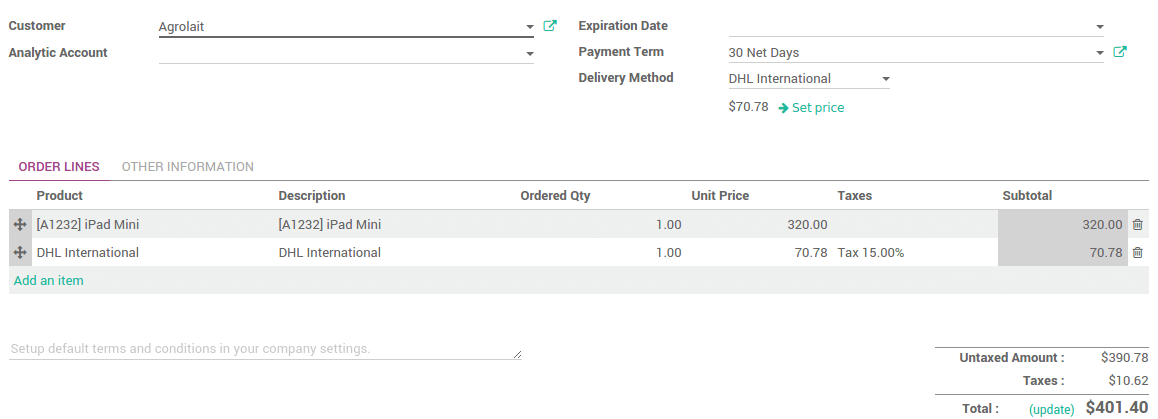
Task: Expand the Customer dropdown
Action: pyautogui.click(x=530, y=27)
